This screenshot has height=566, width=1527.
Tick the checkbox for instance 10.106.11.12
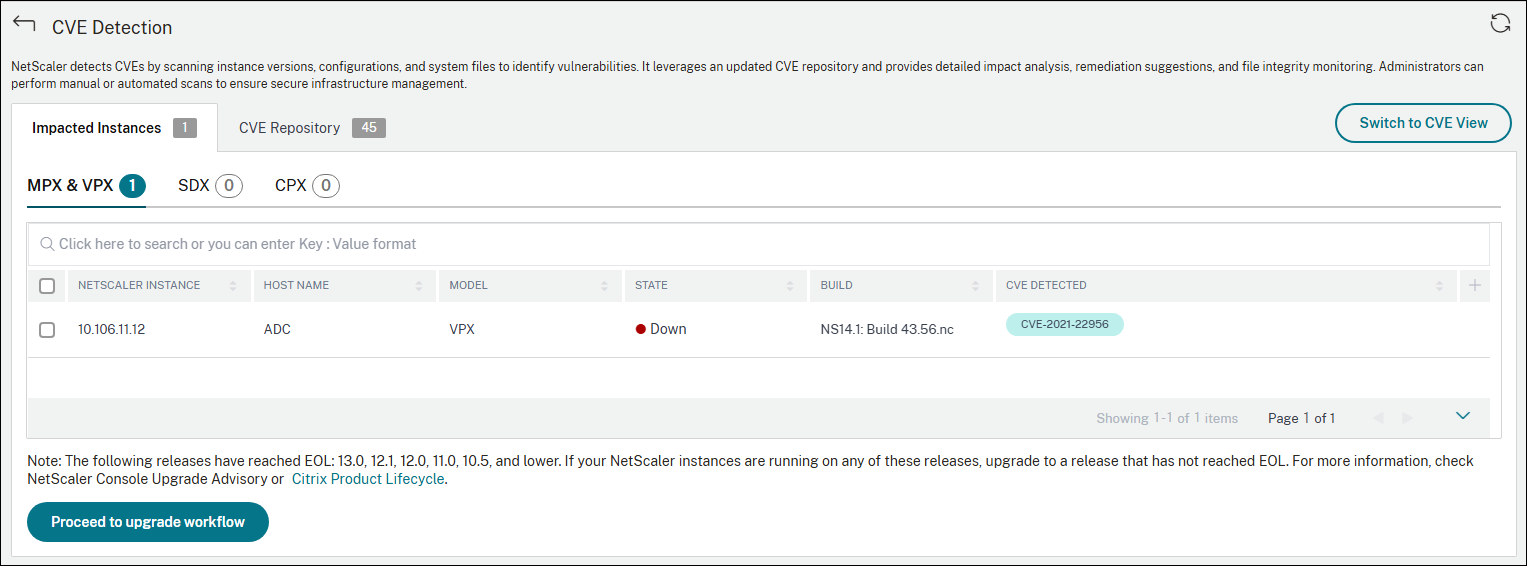point(47,329)
